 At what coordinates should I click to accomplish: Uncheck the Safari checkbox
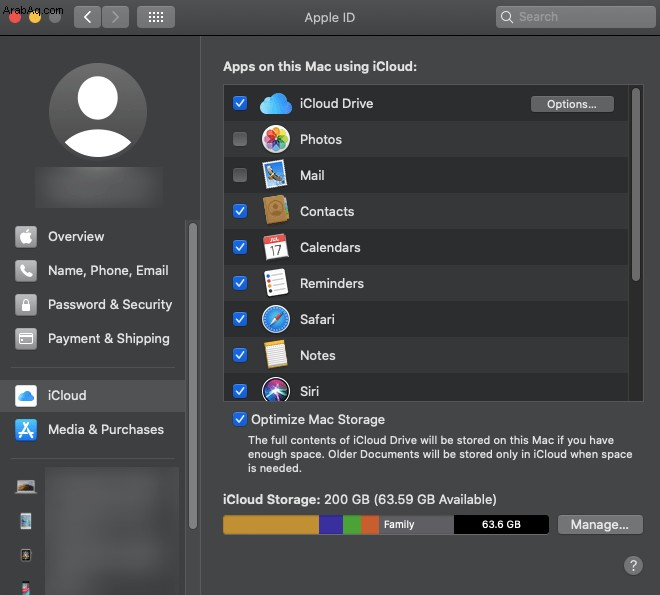point(240,319)
